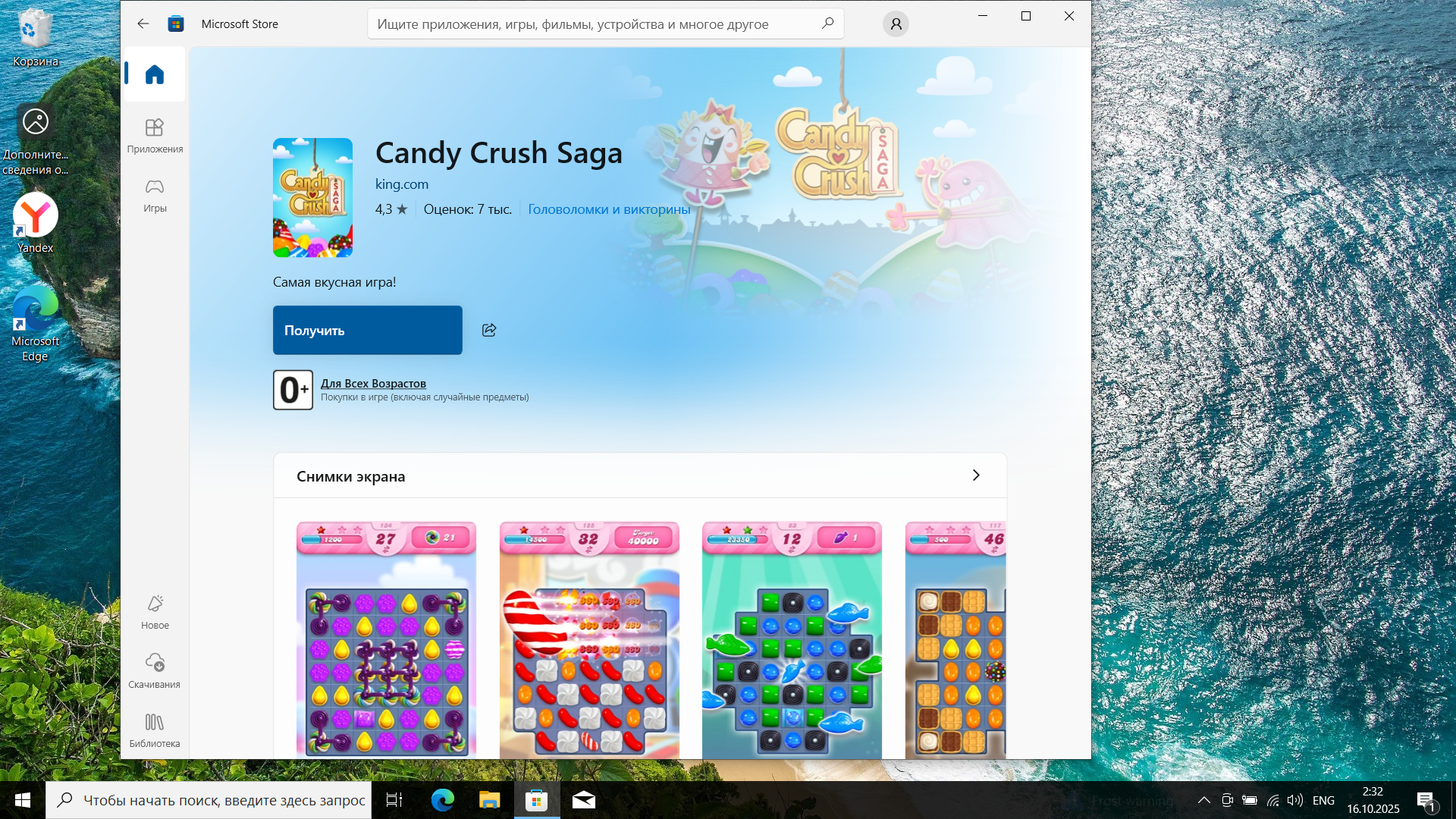Show hidden icons in system tray

click(1203, 800)
